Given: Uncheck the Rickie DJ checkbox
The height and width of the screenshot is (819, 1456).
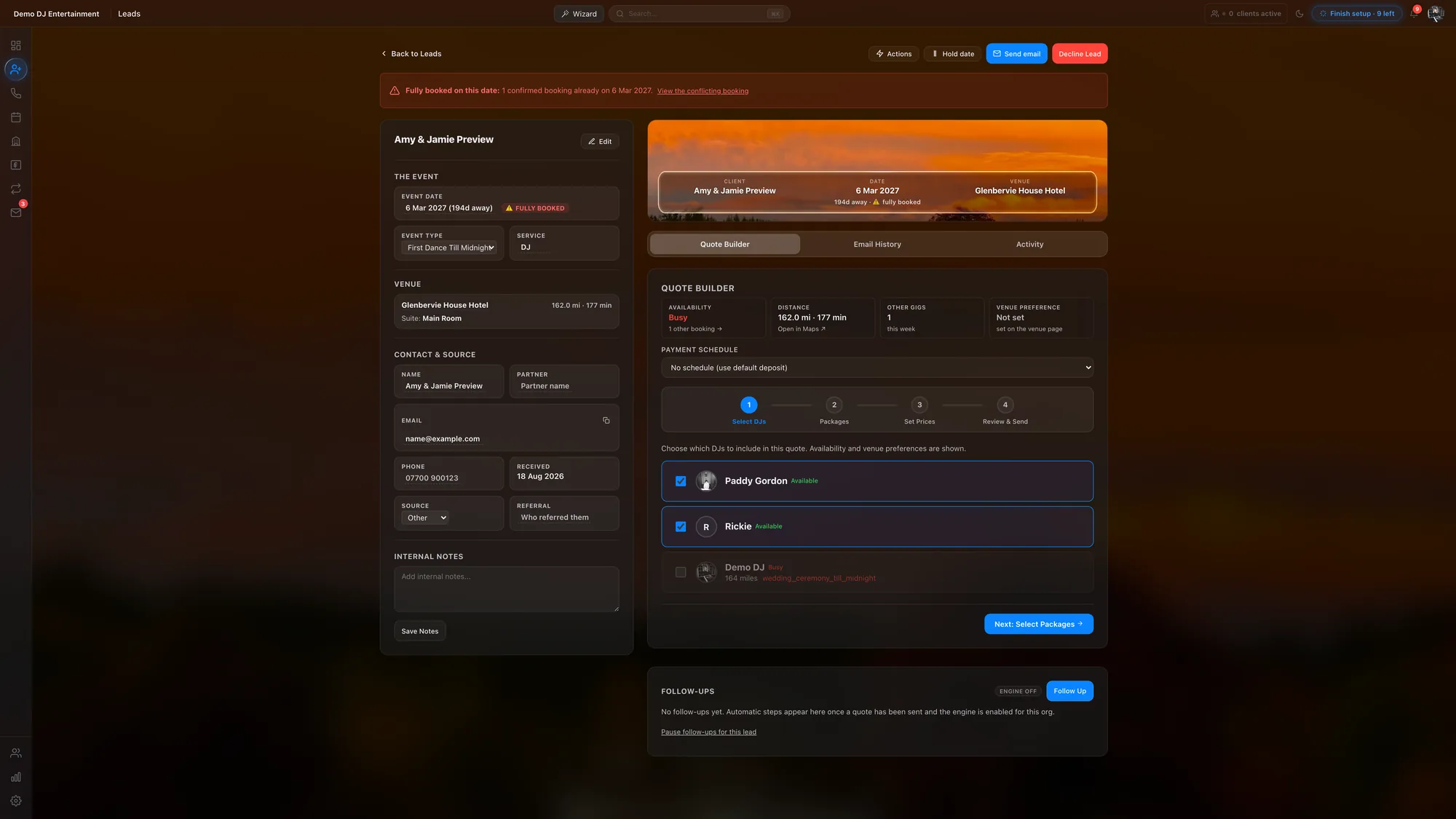Looking at the screenshot, I should tap(681, 526).
